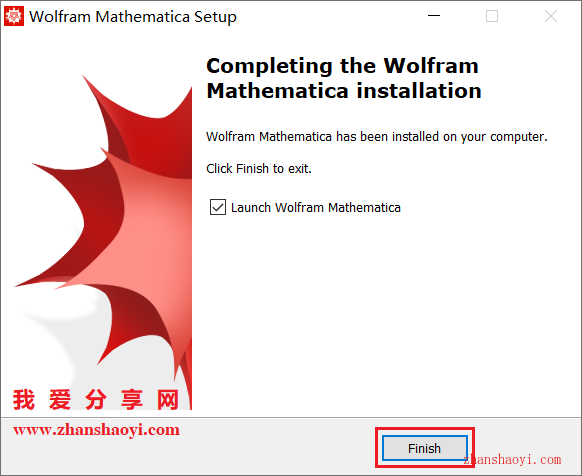Minimize the Wolfram Mathematica Setup window
Screen dimensions: 582x476
point(434,16)
